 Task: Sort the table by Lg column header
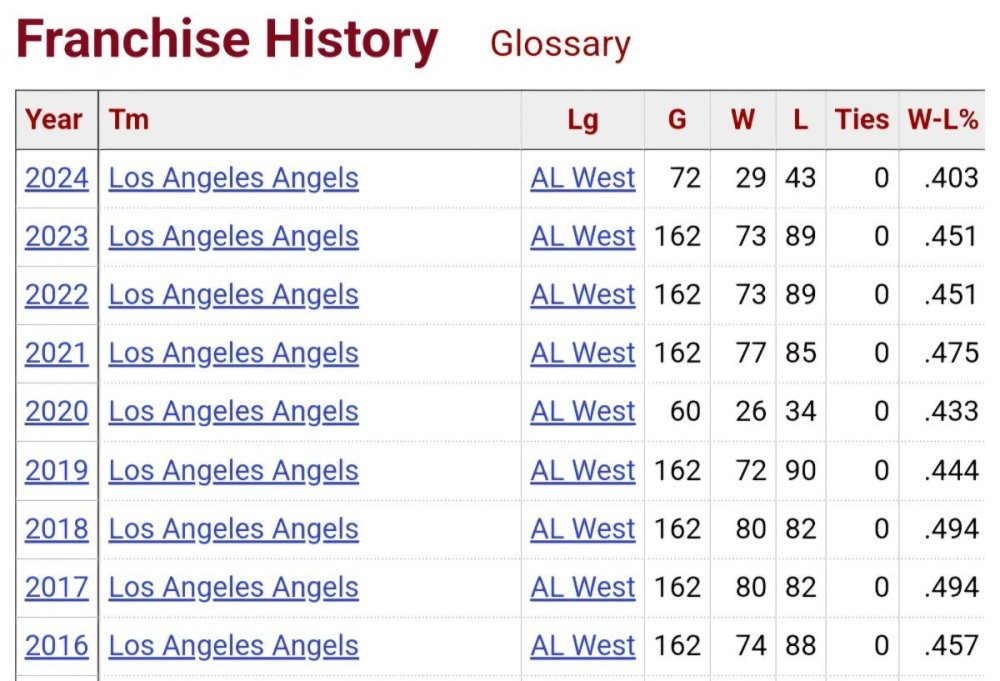tap(583, 121)
